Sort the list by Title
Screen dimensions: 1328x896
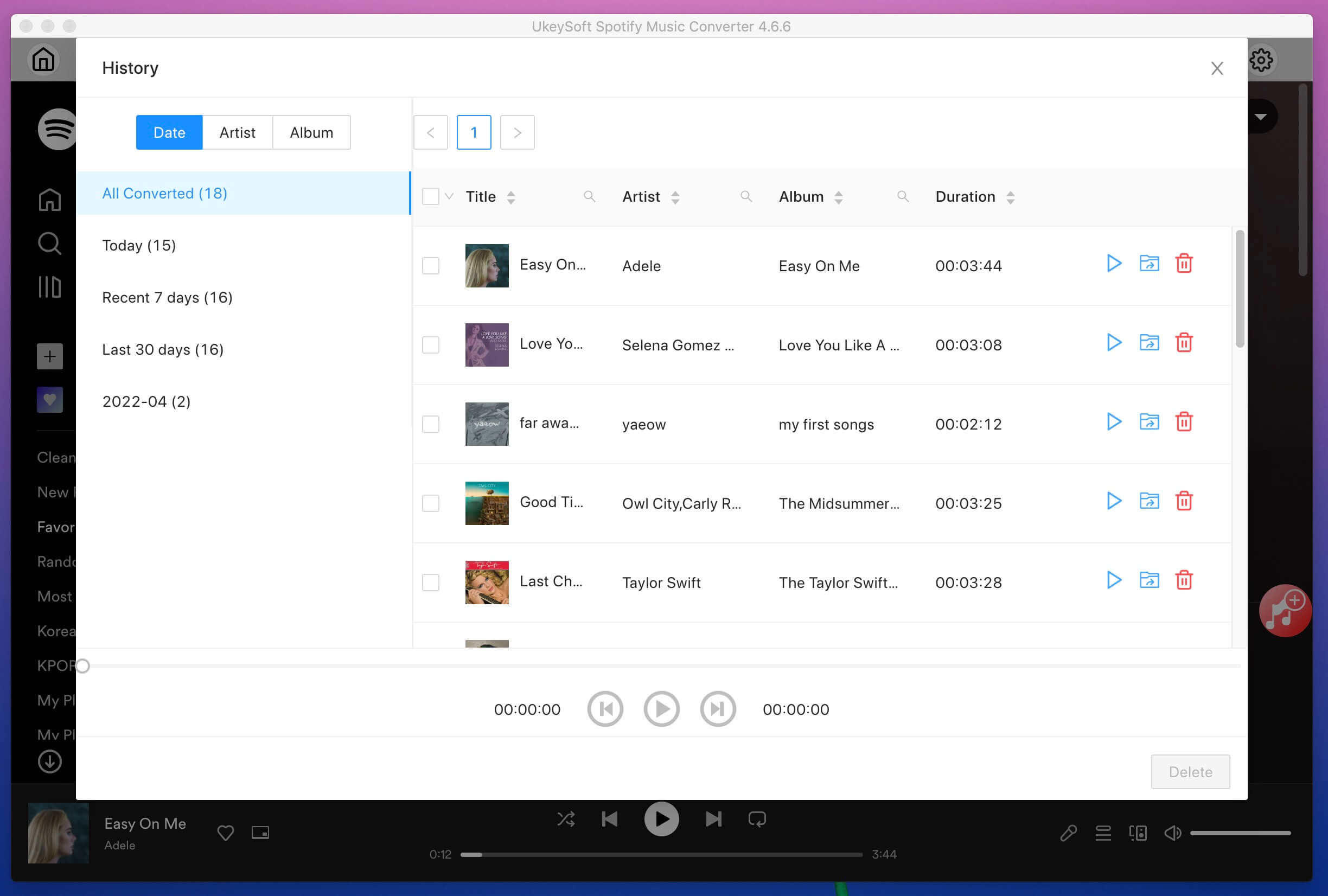click(x=511, y=197)
